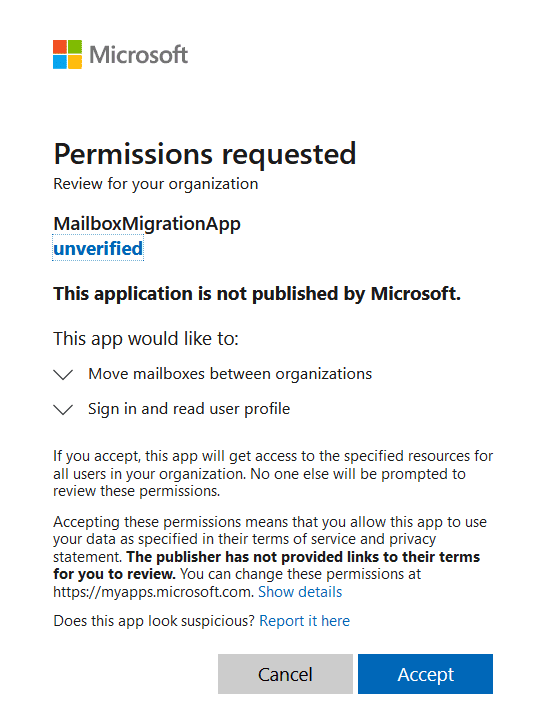
Task: Click the bold 'publisher has not provided links' text
Action: [266, 565]
